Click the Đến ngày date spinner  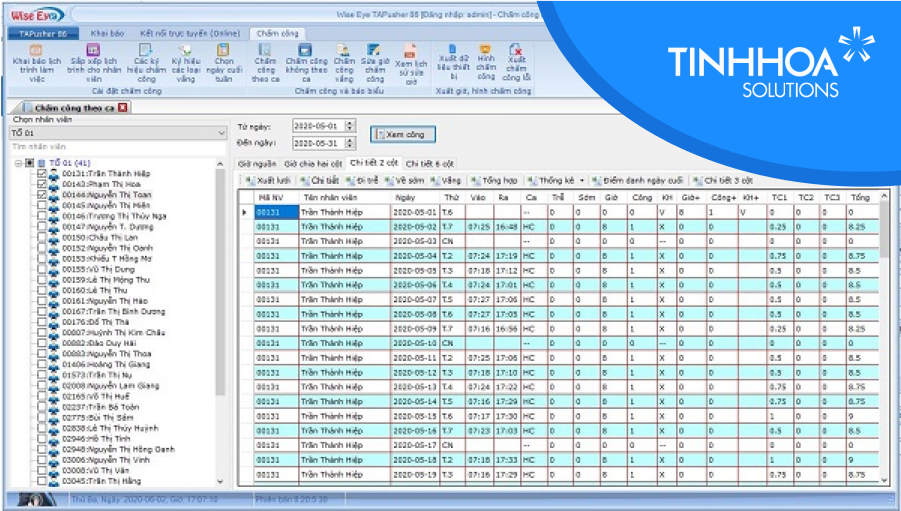point(350,143)
